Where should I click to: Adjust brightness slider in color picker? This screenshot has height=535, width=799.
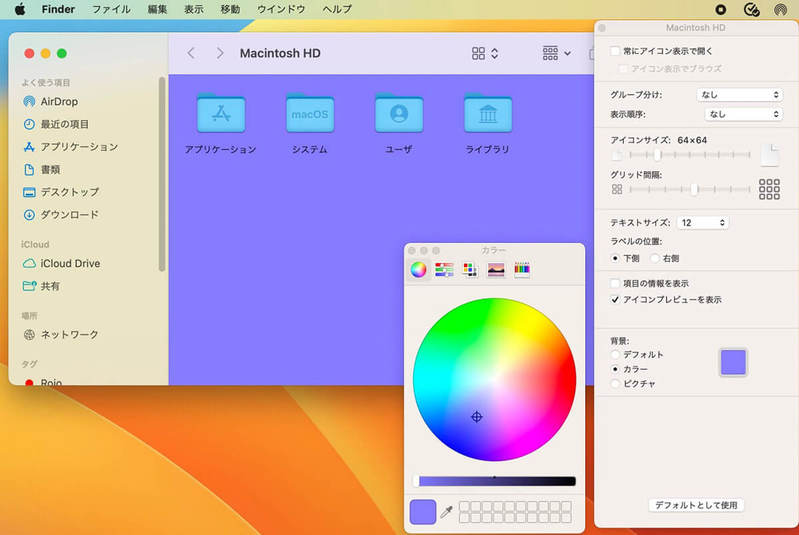click(x=494, y=481)
